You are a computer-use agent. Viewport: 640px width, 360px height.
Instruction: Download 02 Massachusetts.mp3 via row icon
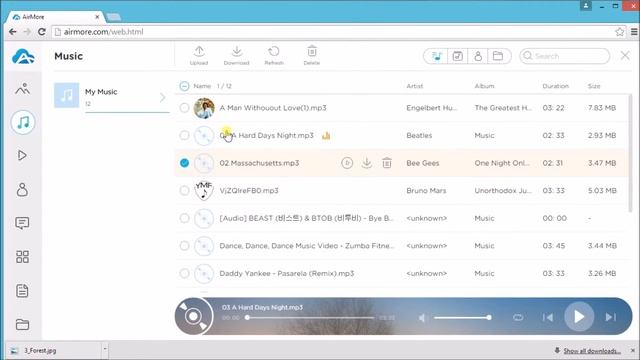click(x=367, y=163)
